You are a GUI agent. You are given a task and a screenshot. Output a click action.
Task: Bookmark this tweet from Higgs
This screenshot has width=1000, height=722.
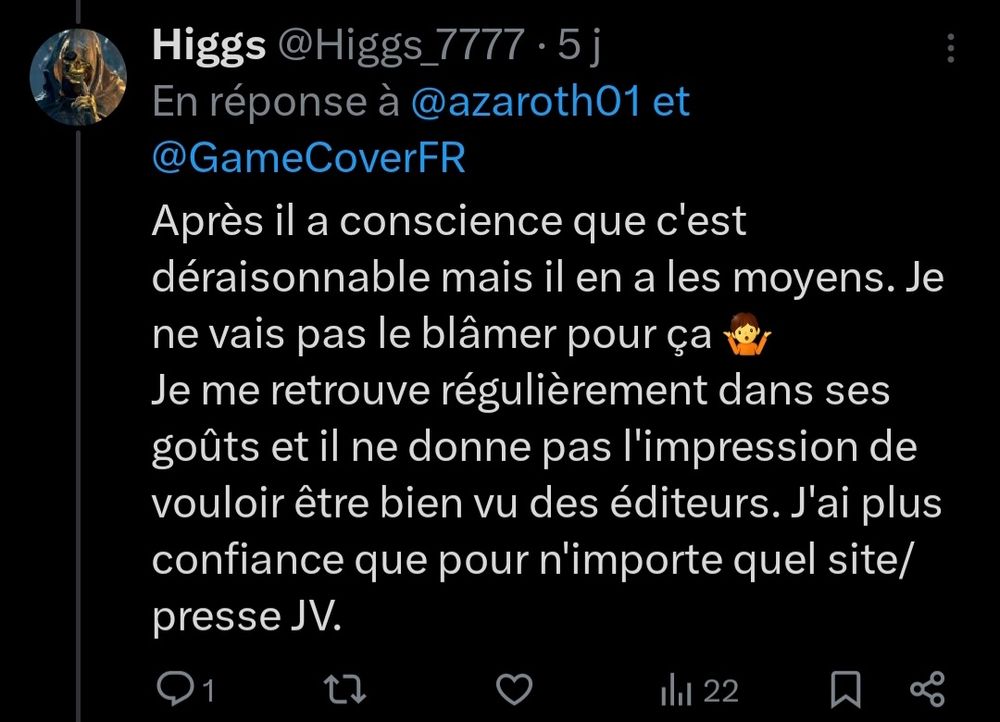point(846,689)
